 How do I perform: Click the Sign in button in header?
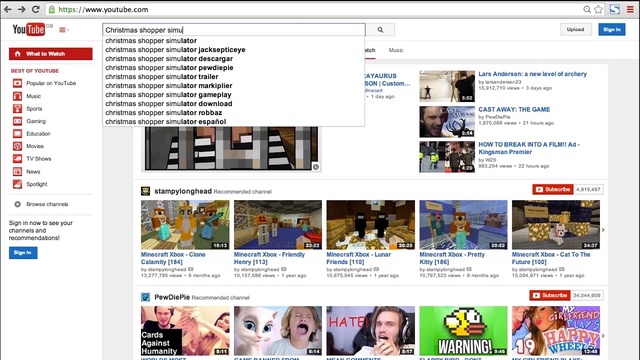pos(612,29)
